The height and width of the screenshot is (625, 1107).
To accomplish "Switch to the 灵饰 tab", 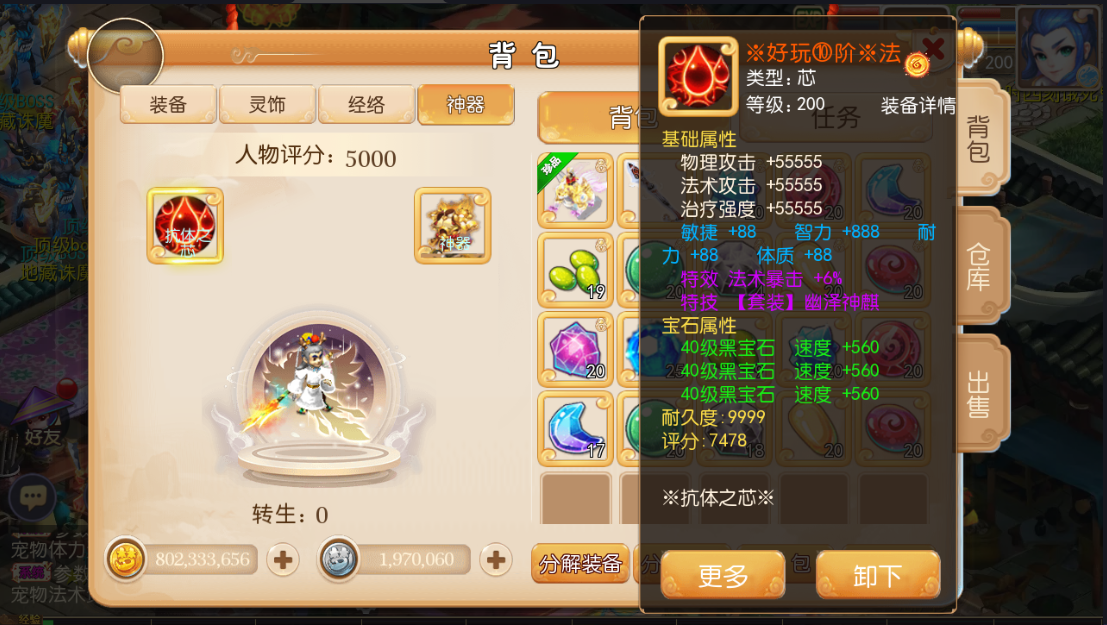I will point(268,105).
